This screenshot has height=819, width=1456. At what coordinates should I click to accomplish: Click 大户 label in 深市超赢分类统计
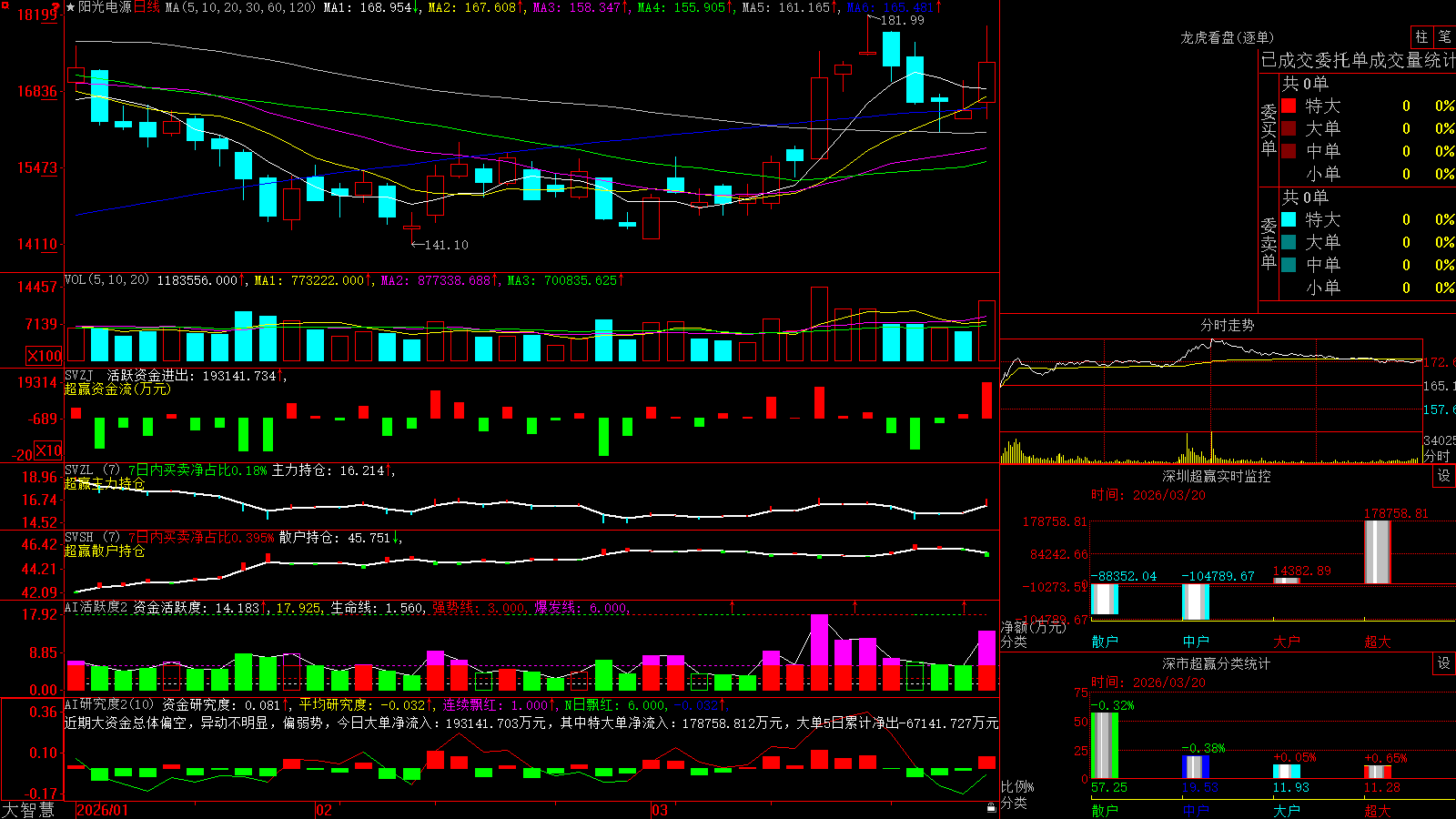coord(1287,810)
